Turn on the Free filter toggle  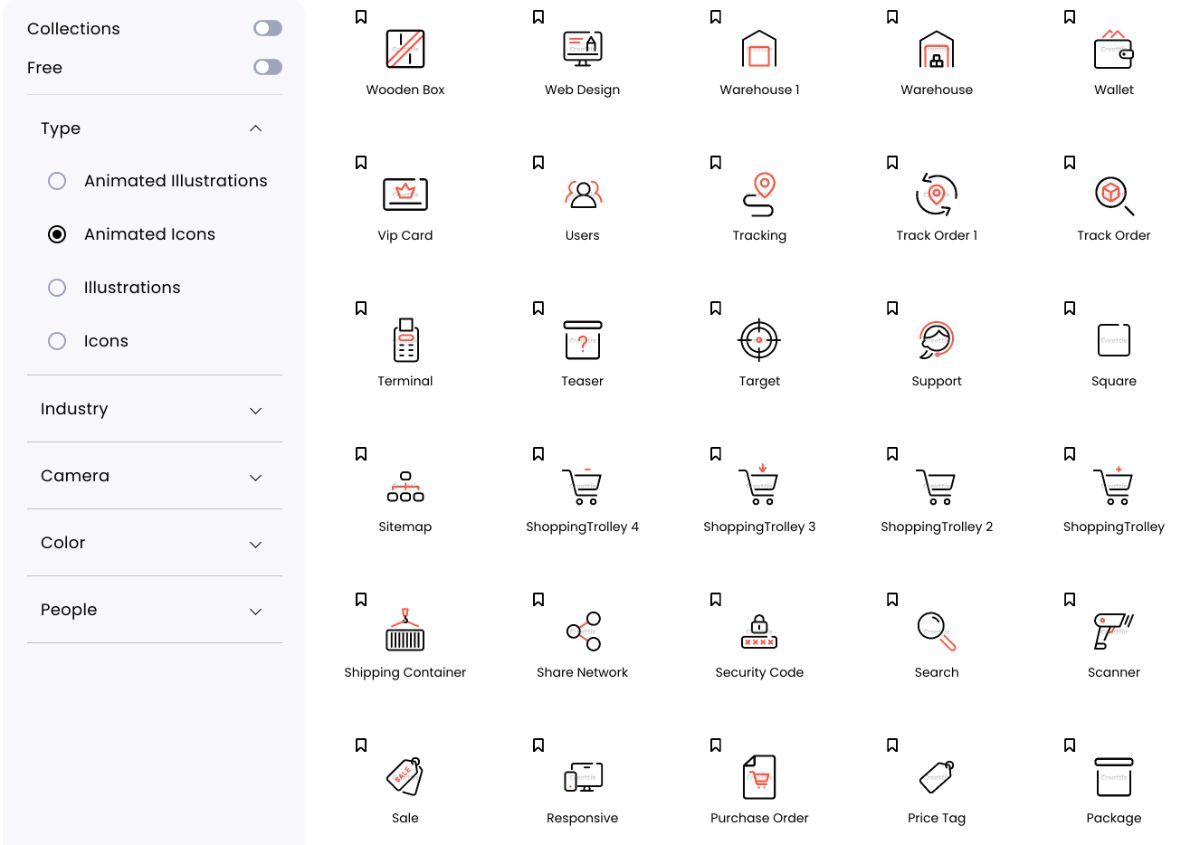pos(266,67)
